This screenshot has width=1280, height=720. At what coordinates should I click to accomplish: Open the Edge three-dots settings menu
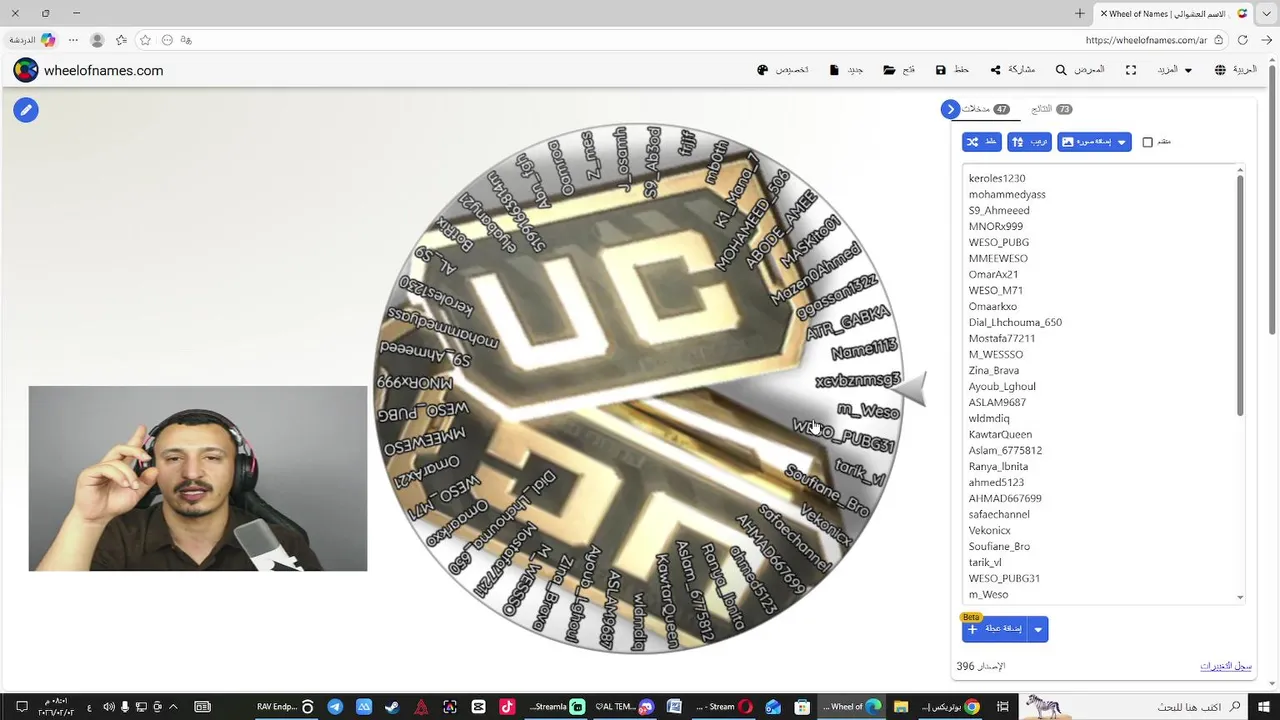(x=73, y=40)
